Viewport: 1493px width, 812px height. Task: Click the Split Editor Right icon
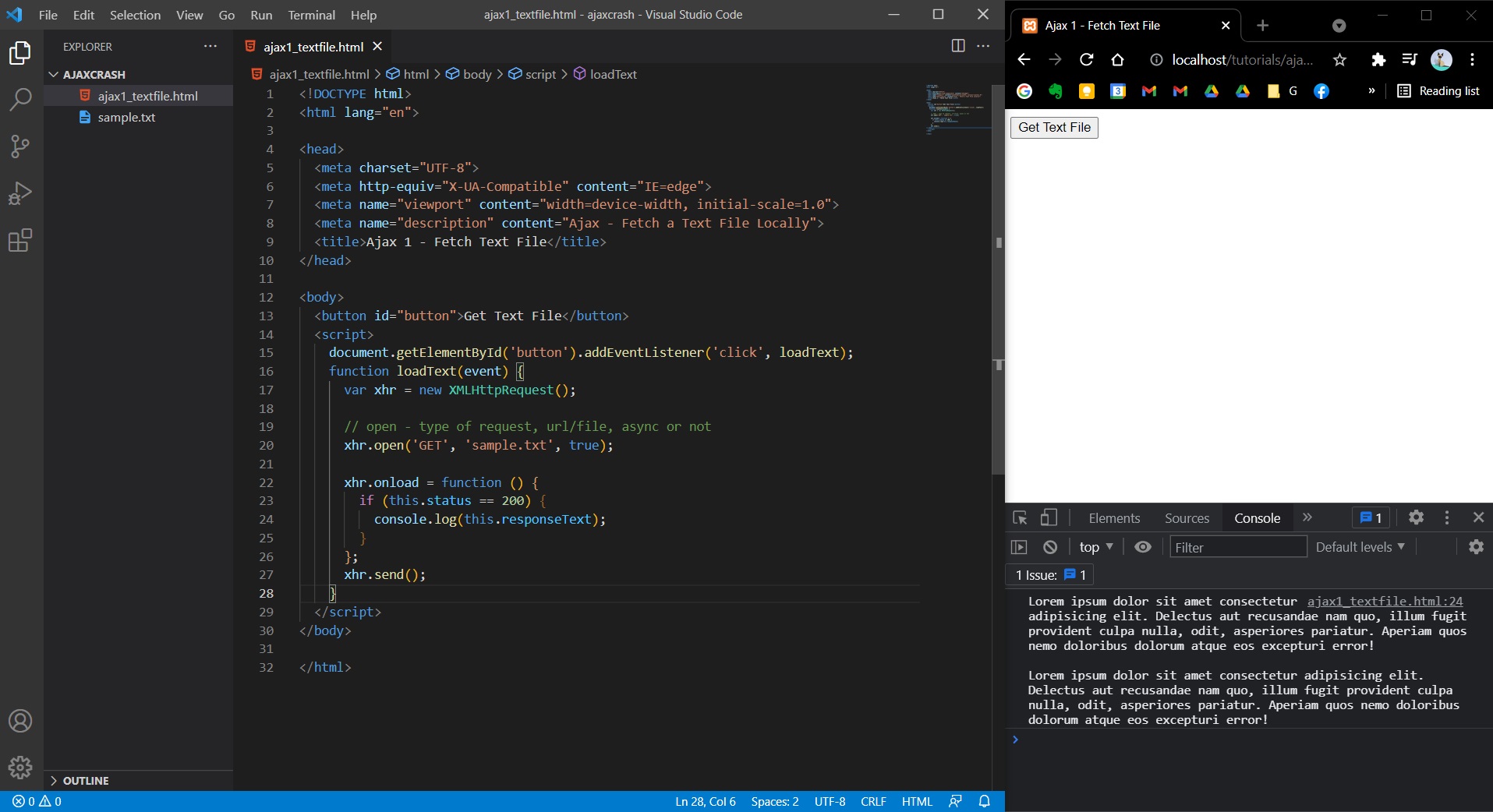point(958,46)
